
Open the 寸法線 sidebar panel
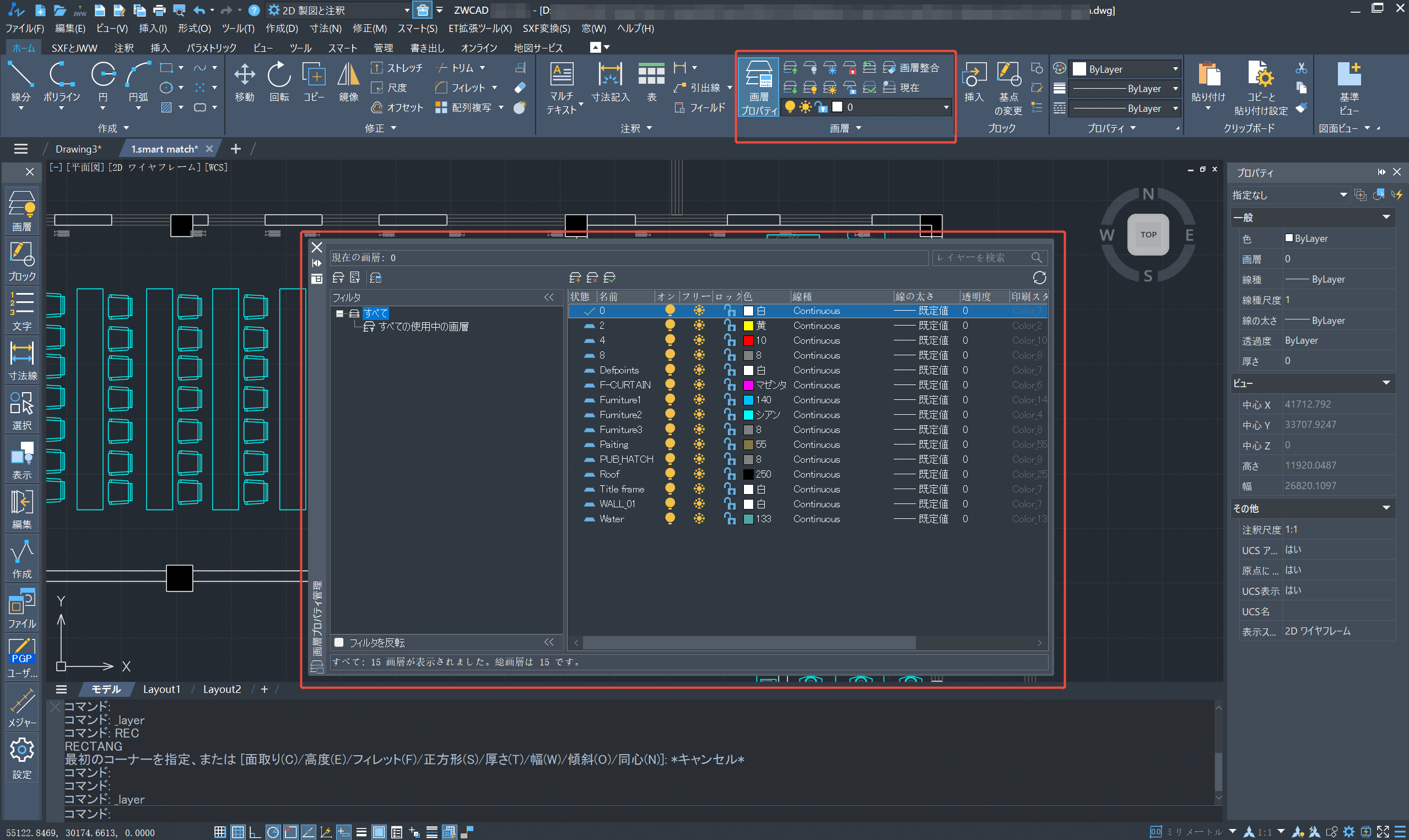22,360
